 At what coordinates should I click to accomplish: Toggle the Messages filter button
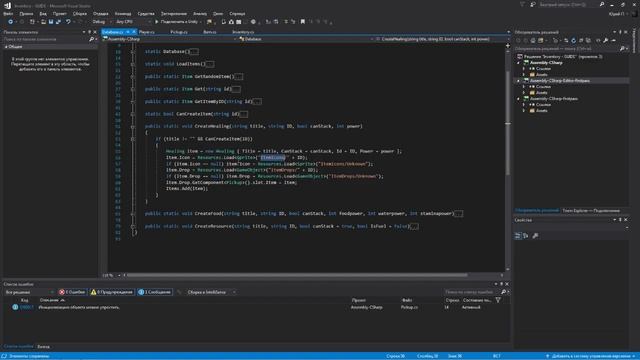click(x=155, y=292)
